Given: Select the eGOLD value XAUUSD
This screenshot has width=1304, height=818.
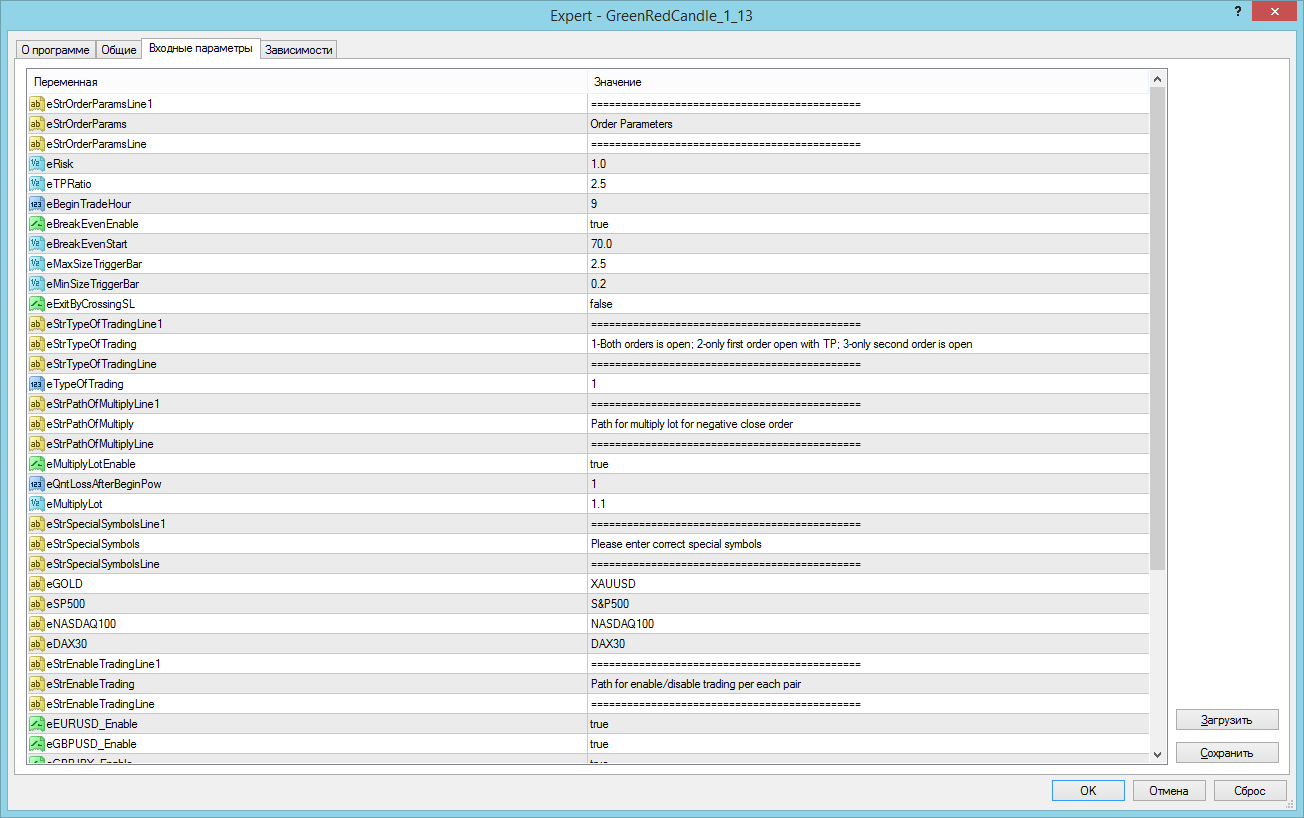Looking at the screenshot, I should click(x=613, y=584).
